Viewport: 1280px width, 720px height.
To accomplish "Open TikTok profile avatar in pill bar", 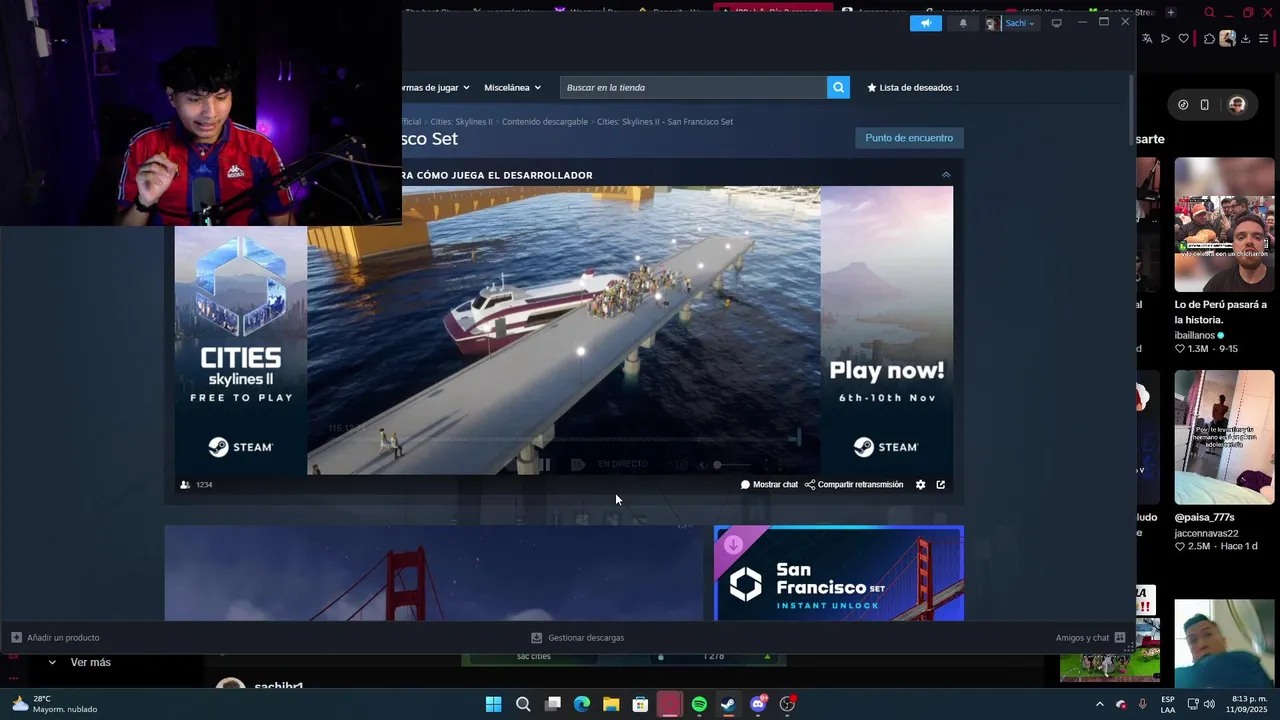I will click(1237, 105).
